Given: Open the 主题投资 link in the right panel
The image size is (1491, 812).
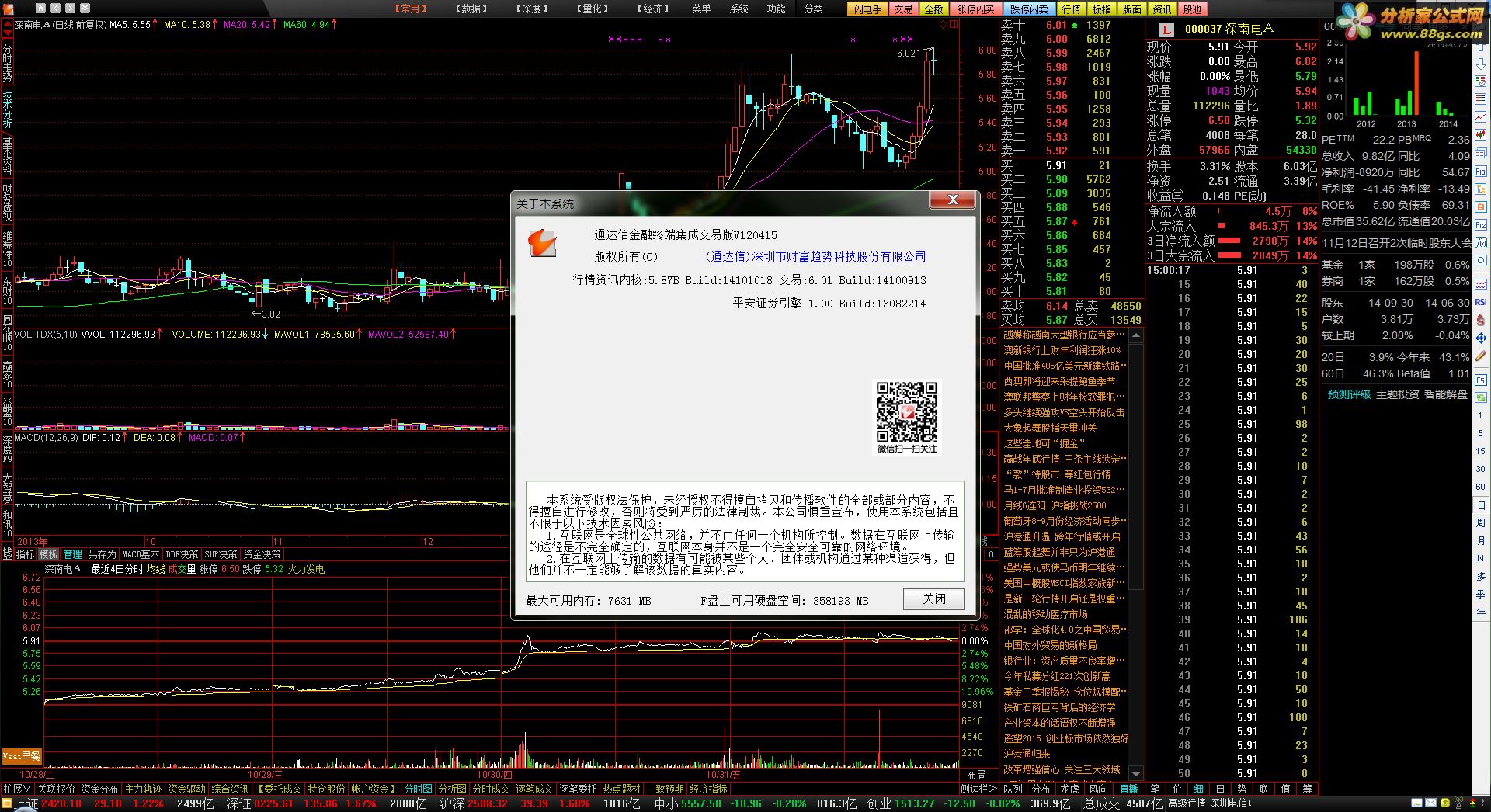Looking at the screenshot, I should pos(1397,394).
